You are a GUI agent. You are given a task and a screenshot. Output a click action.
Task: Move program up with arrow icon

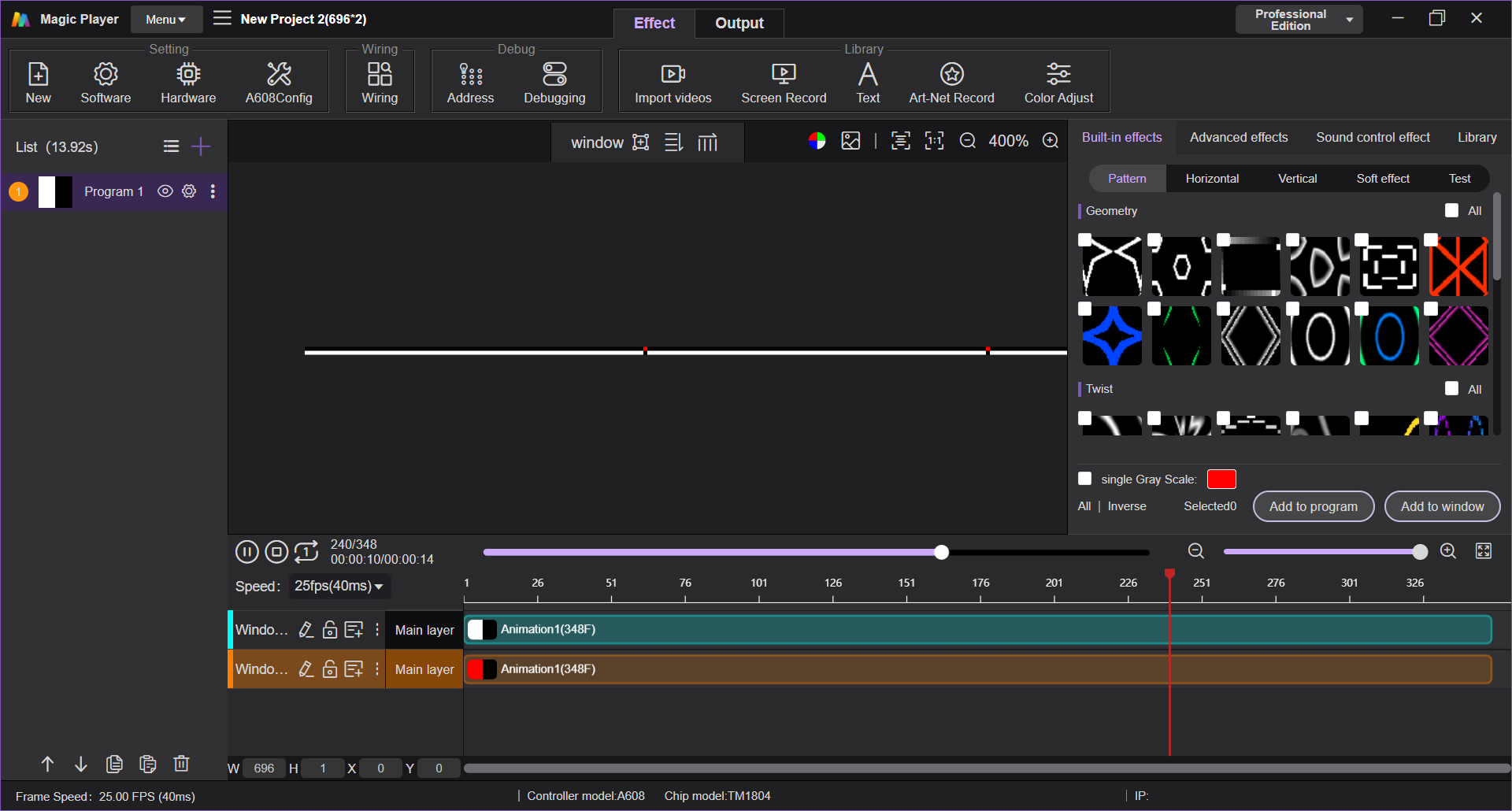pos(47,763)
